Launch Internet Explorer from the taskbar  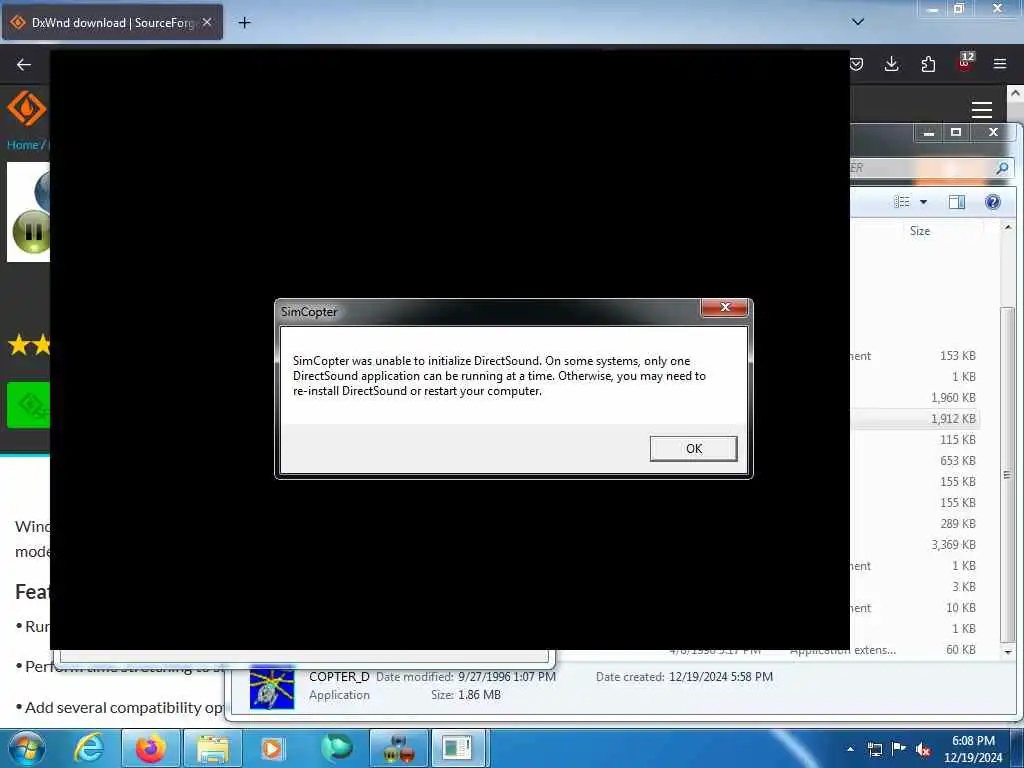[89, 748]
